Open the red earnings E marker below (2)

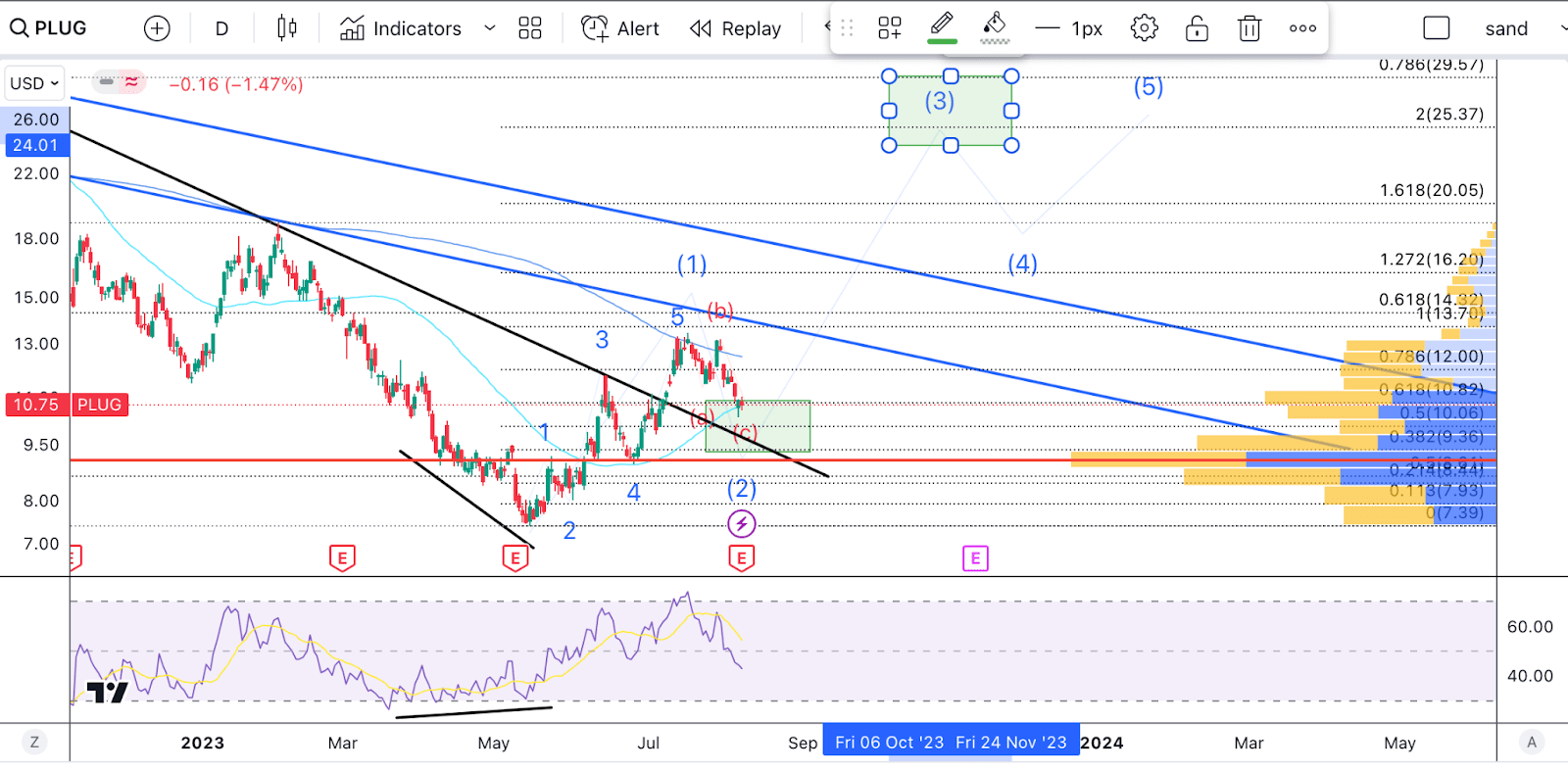(742, 558)
